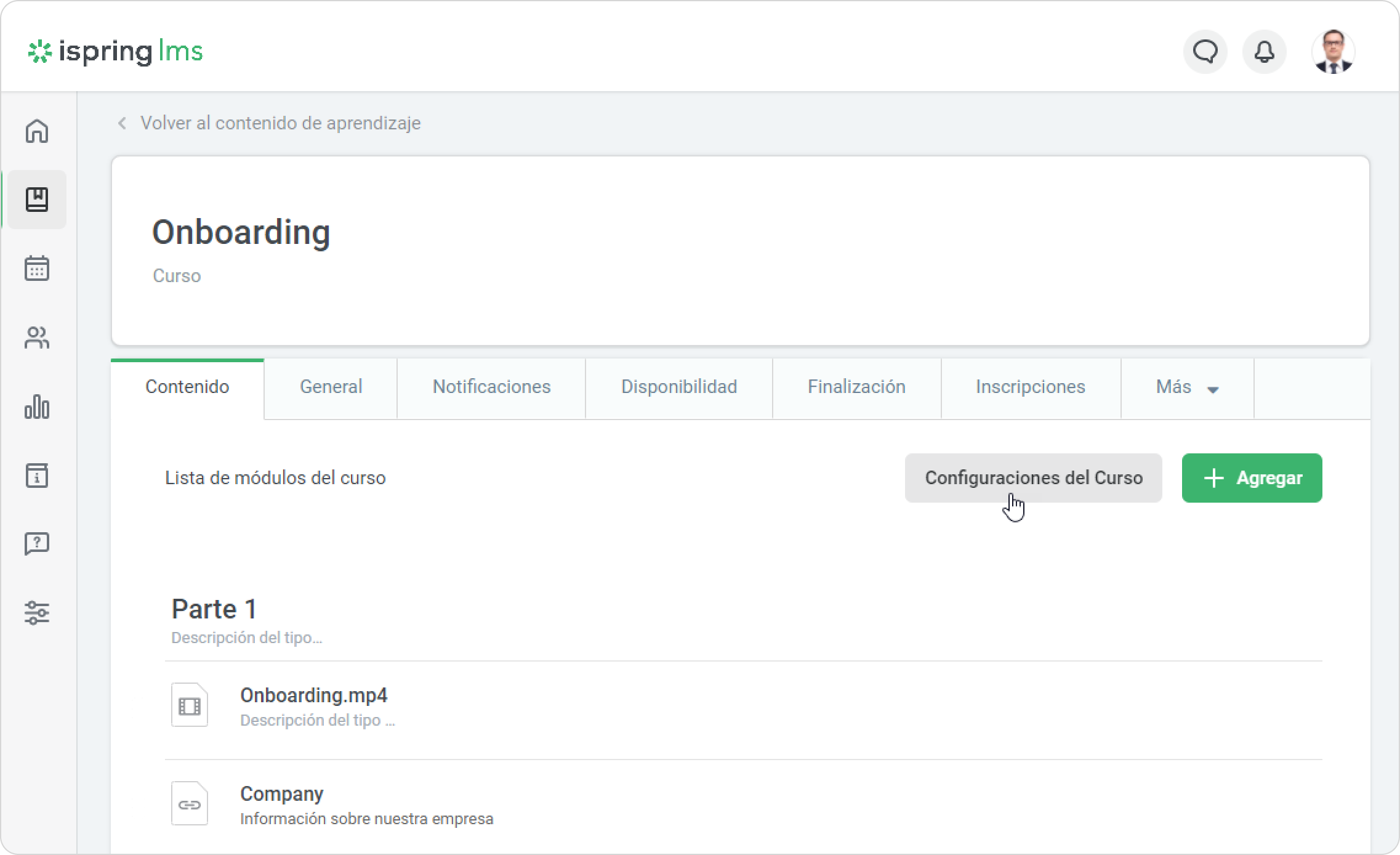Click Configuraciones del Curso button
This screenshot has height=855, width=1400.
click(1033, 478)
